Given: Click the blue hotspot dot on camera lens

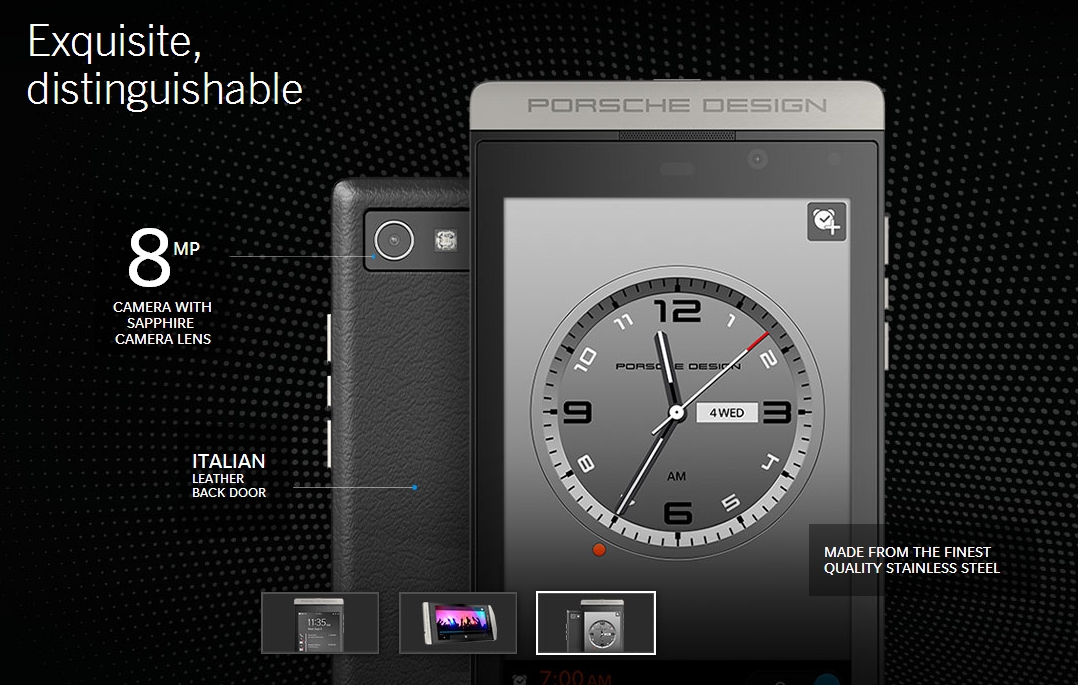Looking at the screenshot, I should coord(374,257).
